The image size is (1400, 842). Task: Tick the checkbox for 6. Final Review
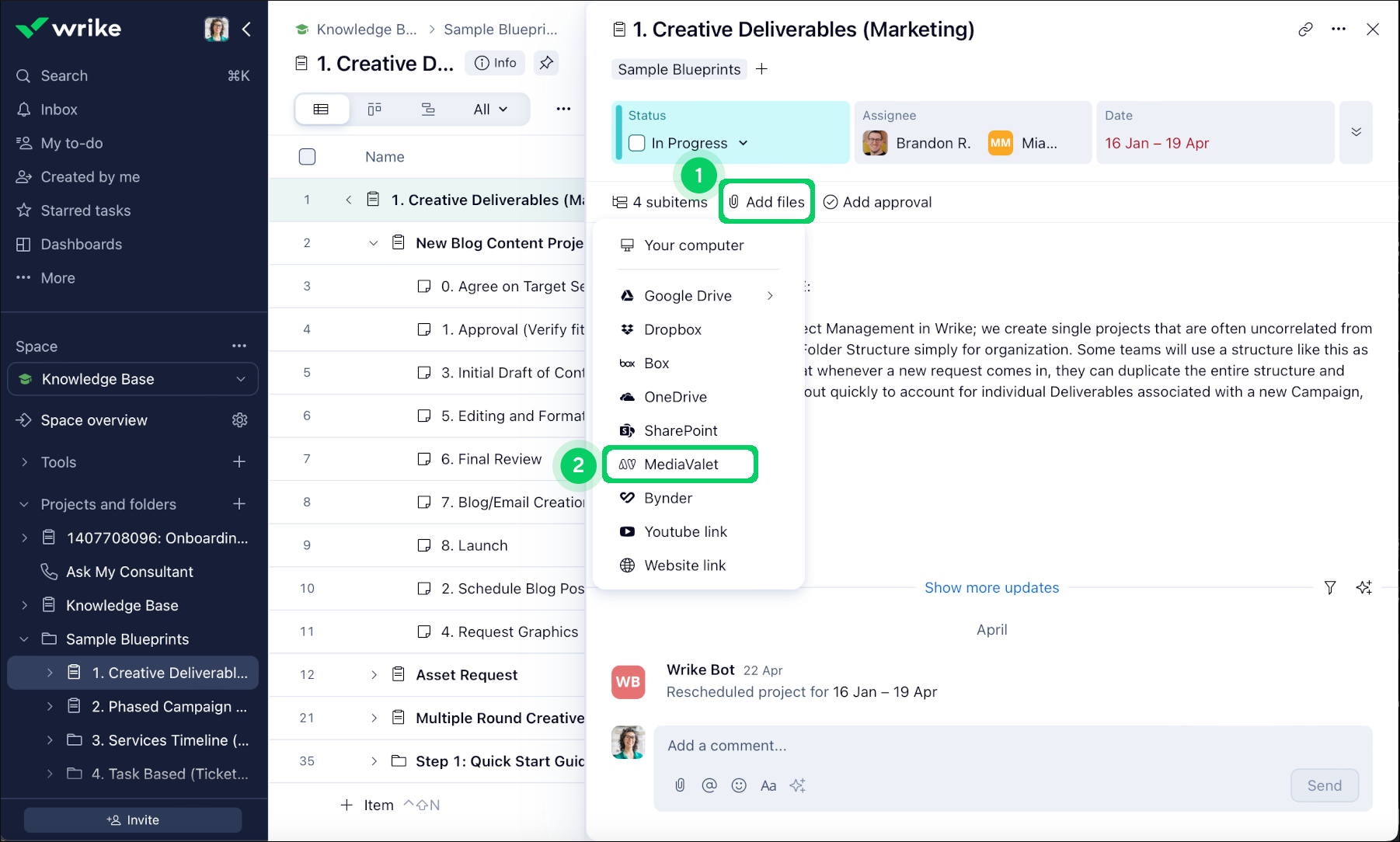pos(424,459)
